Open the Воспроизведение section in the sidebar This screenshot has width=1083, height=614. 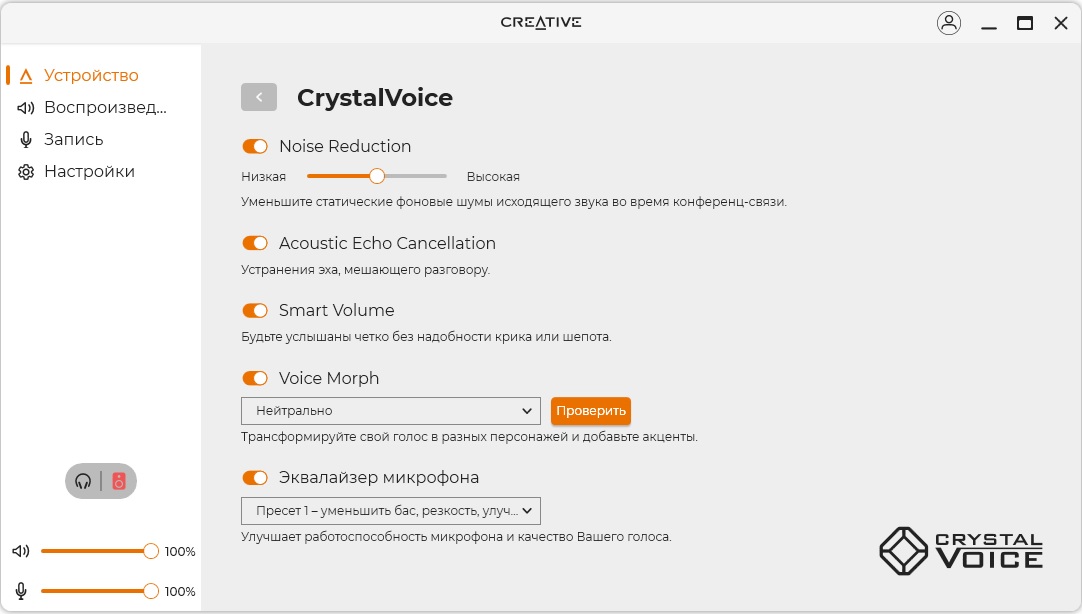tap(104, 108)
